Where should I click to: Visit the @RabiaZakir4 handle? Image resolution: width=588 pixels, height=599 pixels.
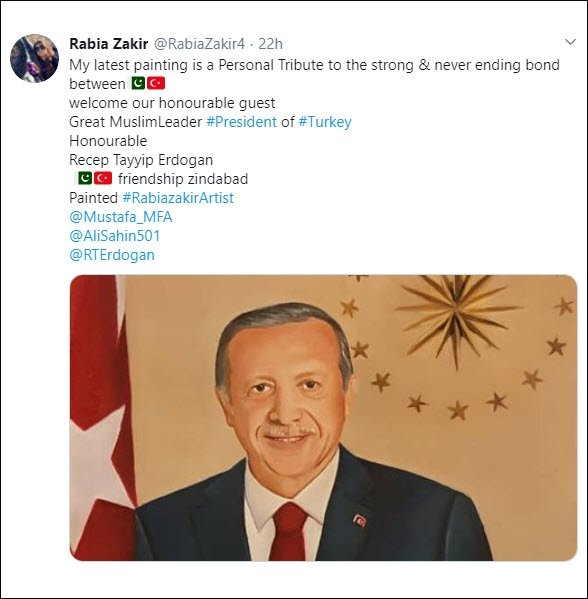199,44
